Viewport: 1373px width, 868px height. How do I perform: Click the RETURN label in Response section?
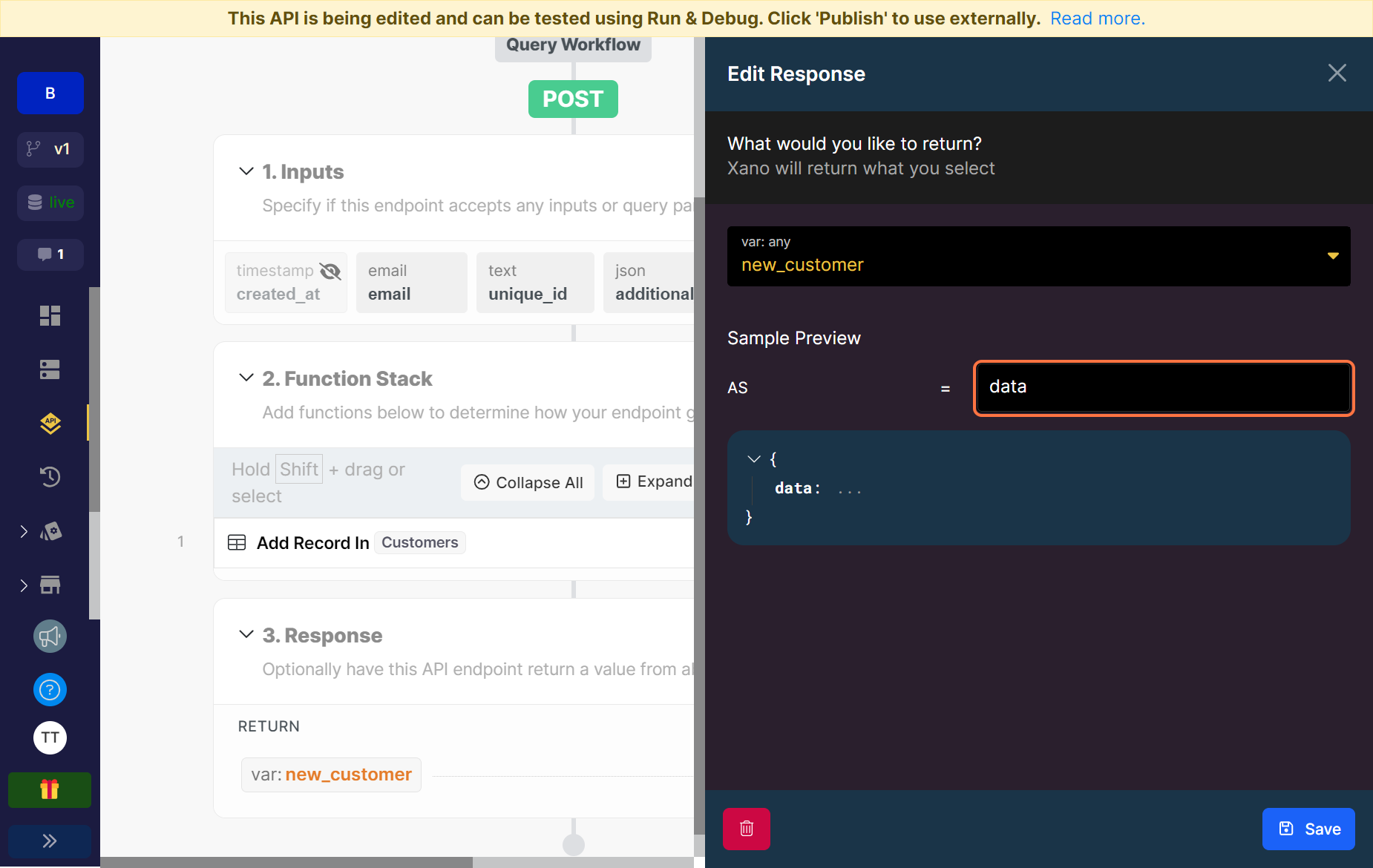pos(269,726)
